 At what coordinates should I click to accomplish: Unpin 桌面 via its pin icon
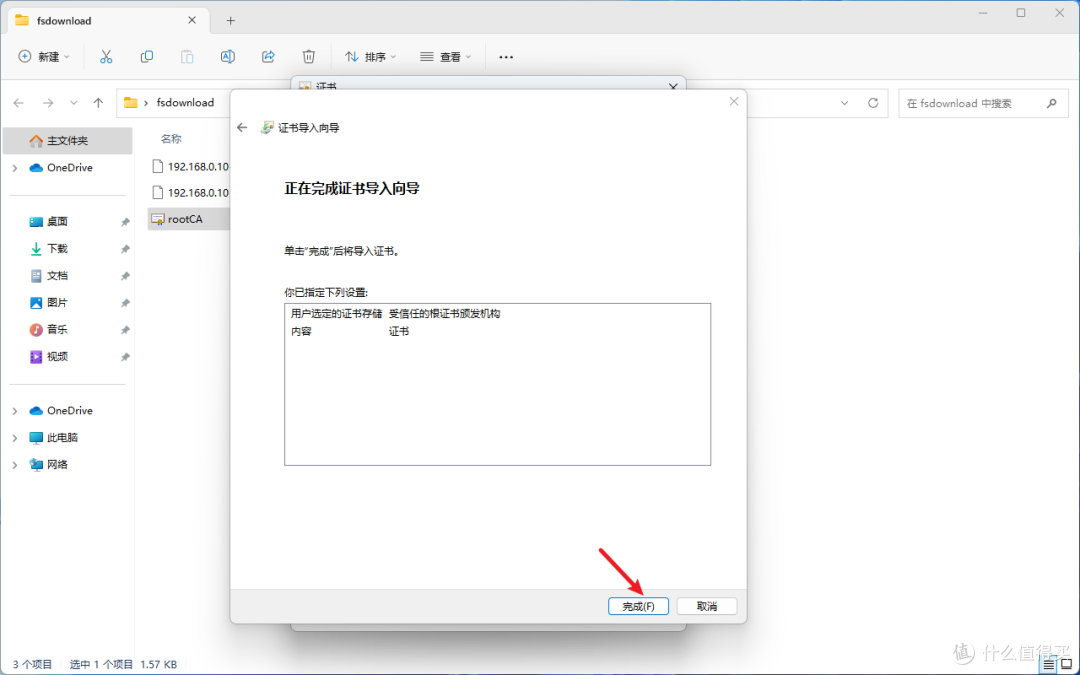[125, 222]
